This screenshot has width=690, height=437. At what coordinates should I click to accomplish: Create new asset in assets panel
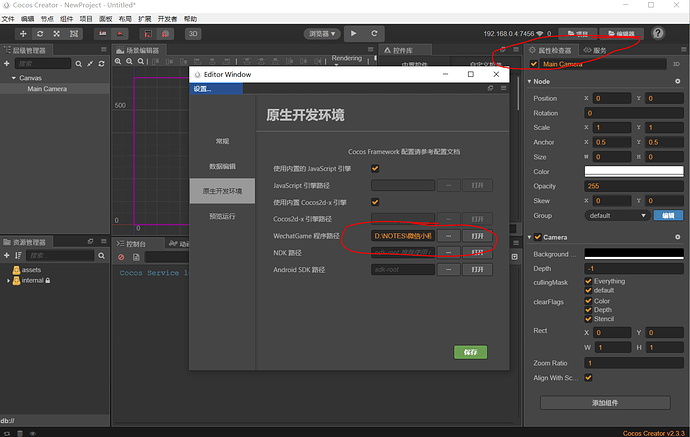point(7,256)
